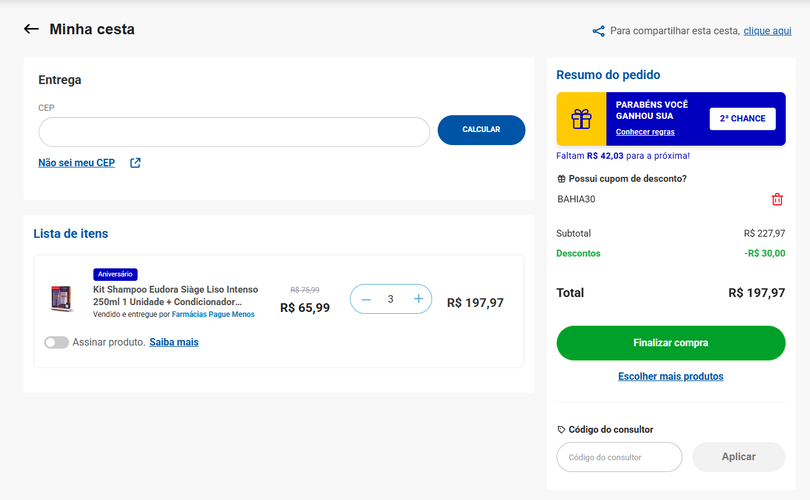Open the Kit Shampoo Eudora product thumbnail
The image size is (810, 500).
tap(61, 299)
